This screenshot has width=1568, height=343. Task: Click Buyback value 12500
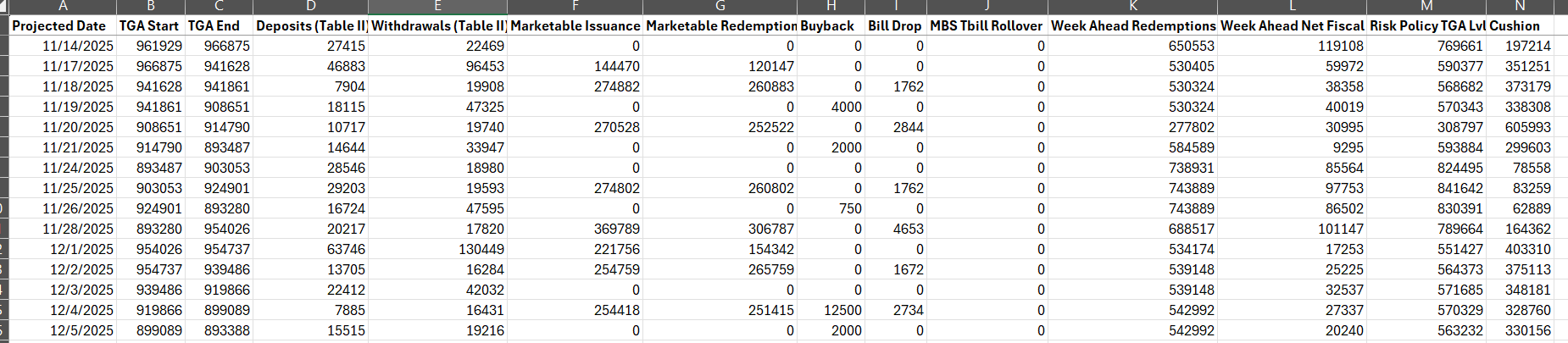pos(831,310)
